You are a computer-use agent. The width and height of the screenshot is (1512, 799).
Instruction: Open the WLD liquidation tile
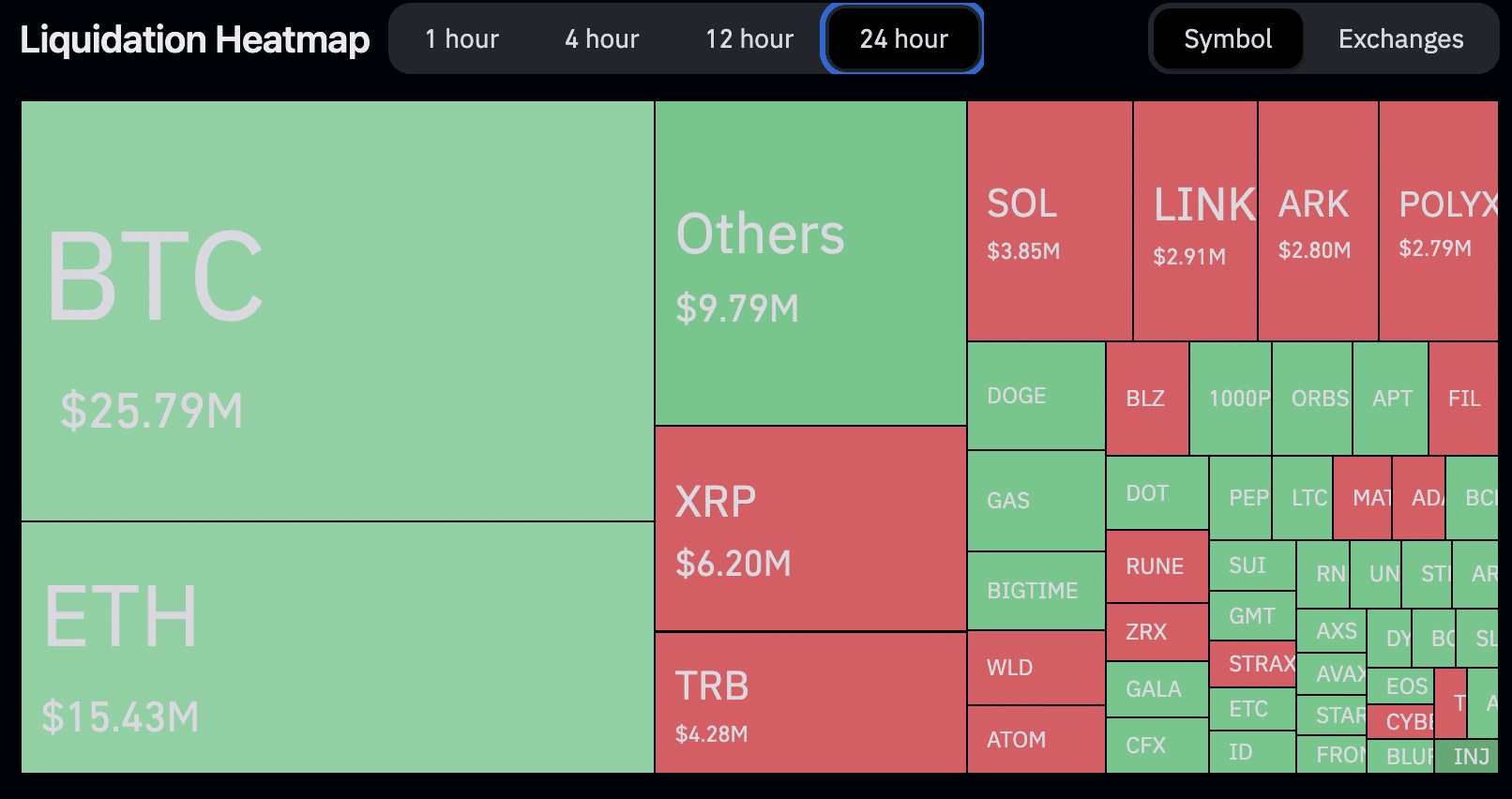tap(1036, 668)
